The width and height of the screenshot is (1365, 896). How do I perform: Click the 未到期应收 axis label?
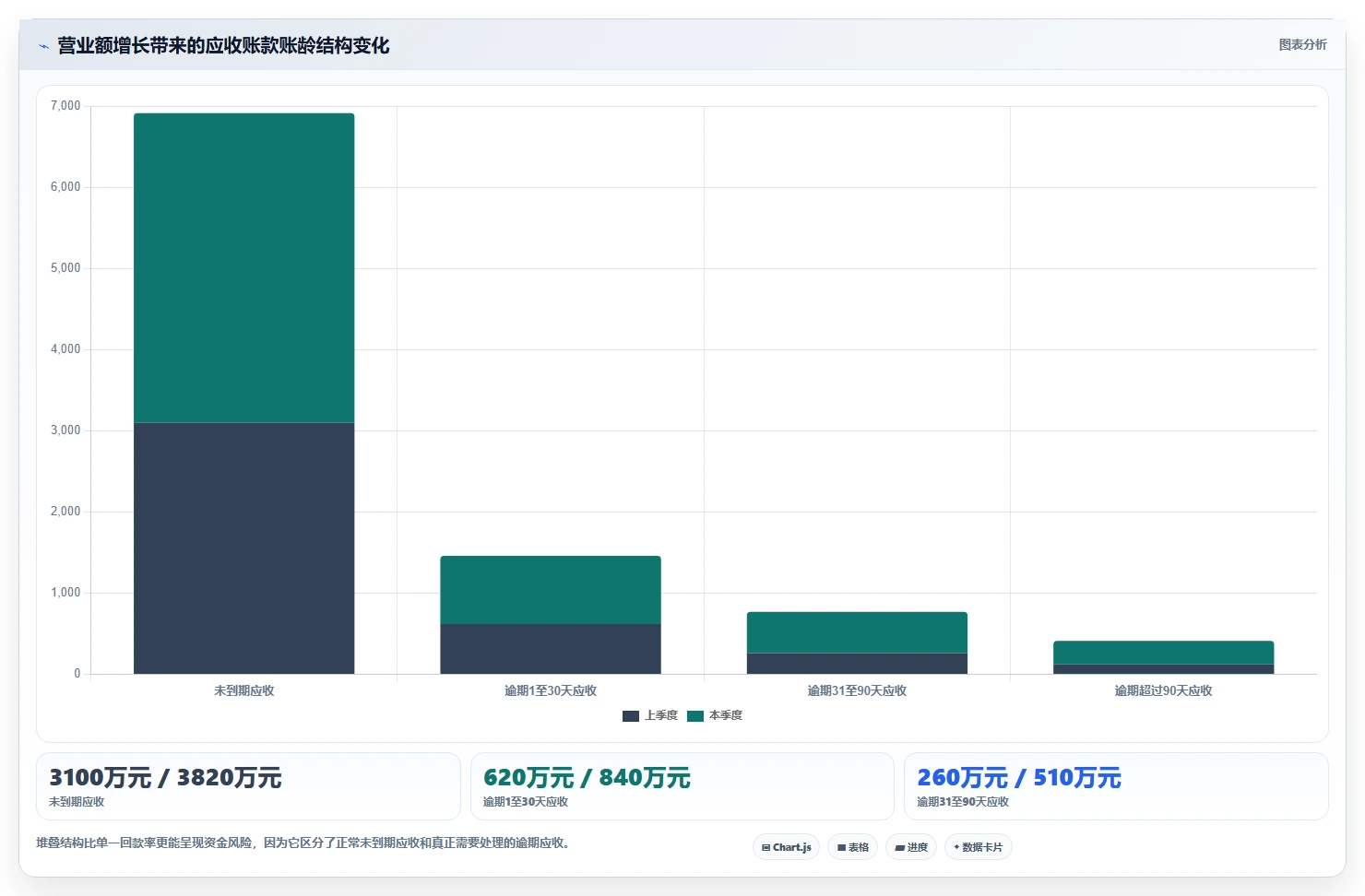(244, 690)
